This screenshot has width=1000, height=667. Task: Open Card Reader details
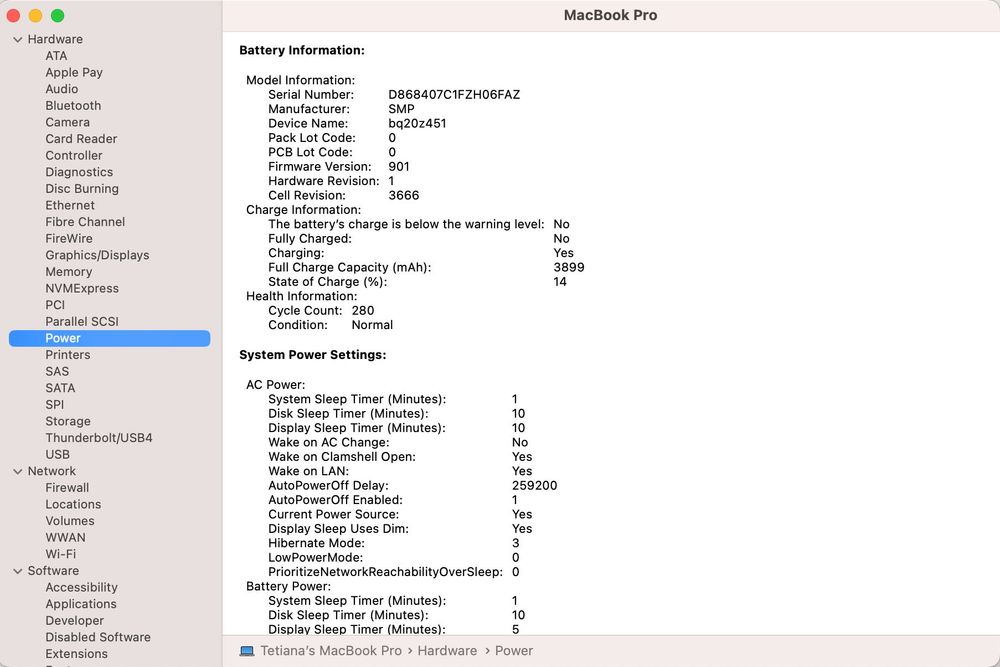(81, 139)
